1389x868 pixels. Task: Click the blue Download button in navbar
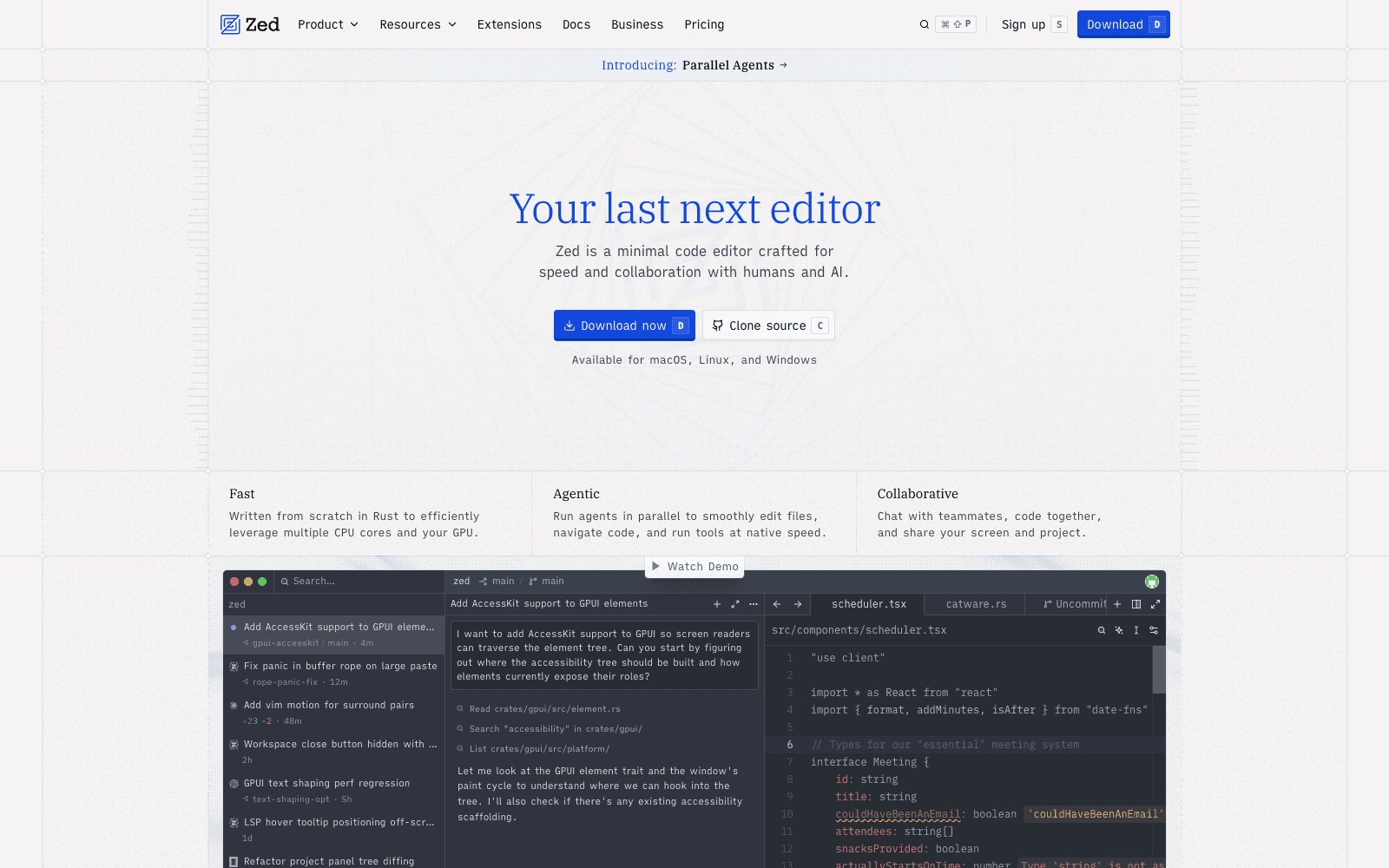coord(1123,24)
